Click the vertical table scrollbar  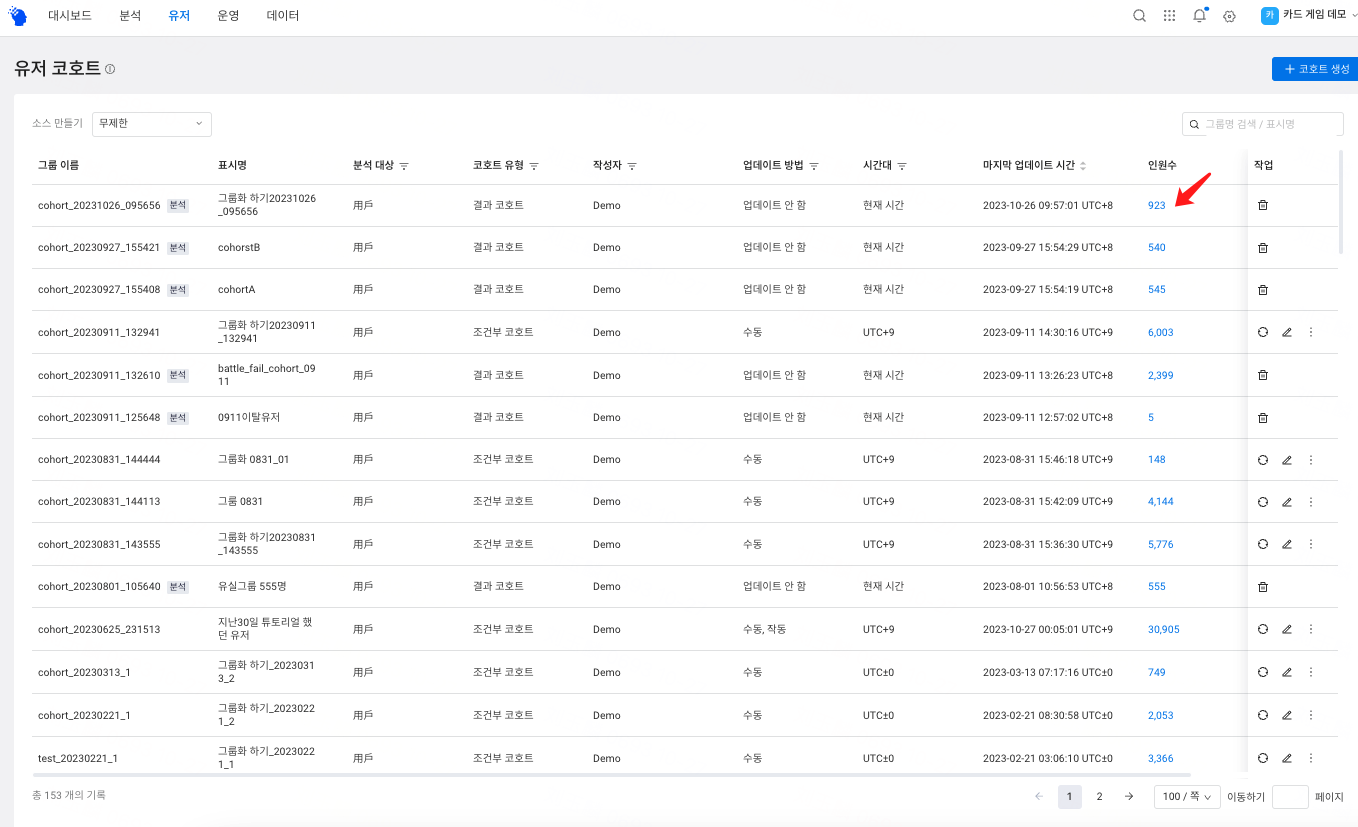[x=1342, y=200]
